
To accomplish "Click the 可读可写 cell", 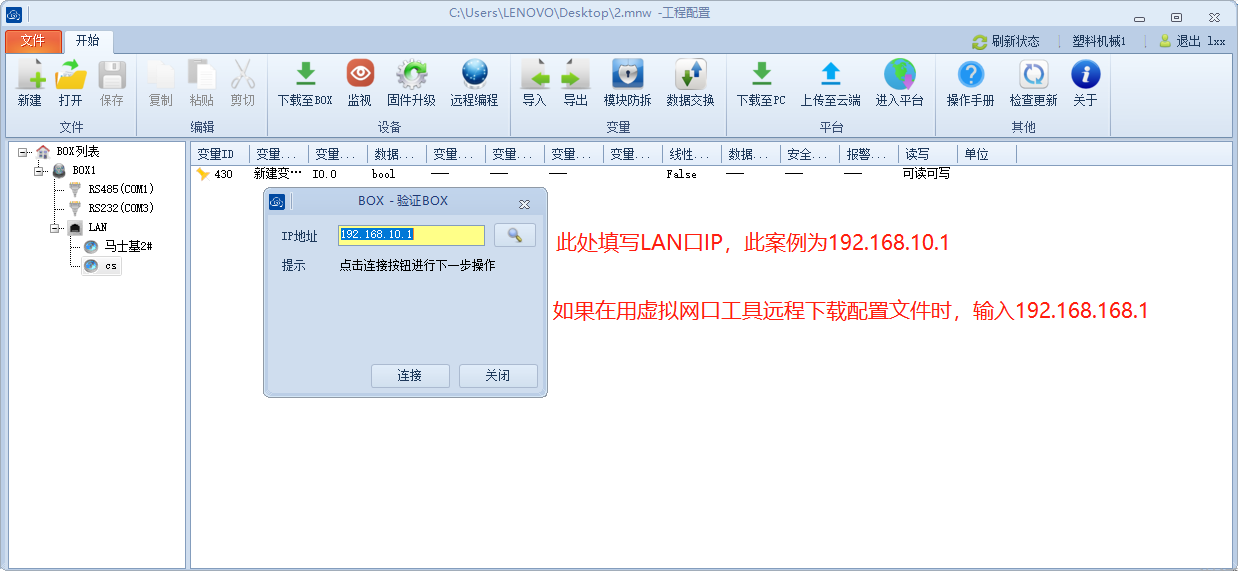I will point(926,174).
